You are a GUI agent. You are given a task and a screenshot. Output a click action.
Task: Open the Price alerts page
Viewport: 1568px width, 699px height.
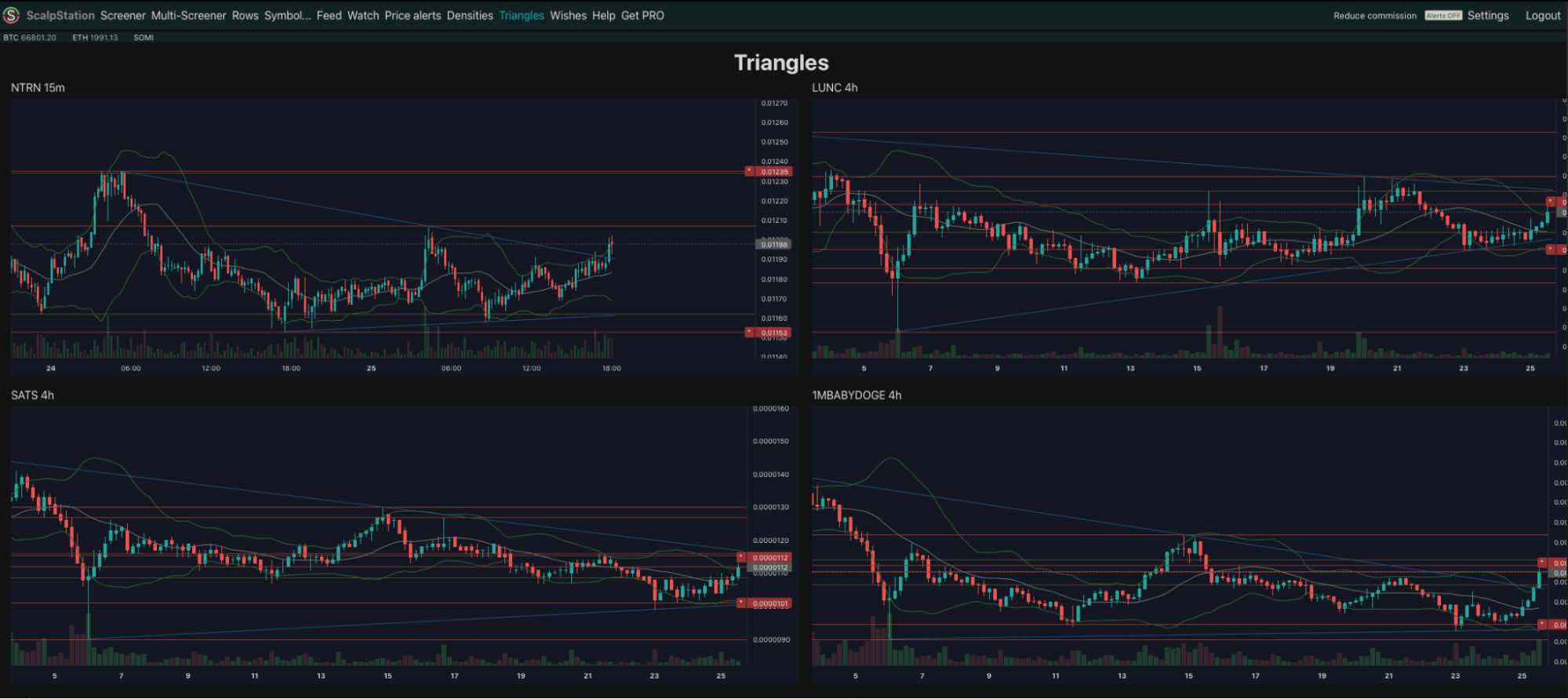pos(413,16)
